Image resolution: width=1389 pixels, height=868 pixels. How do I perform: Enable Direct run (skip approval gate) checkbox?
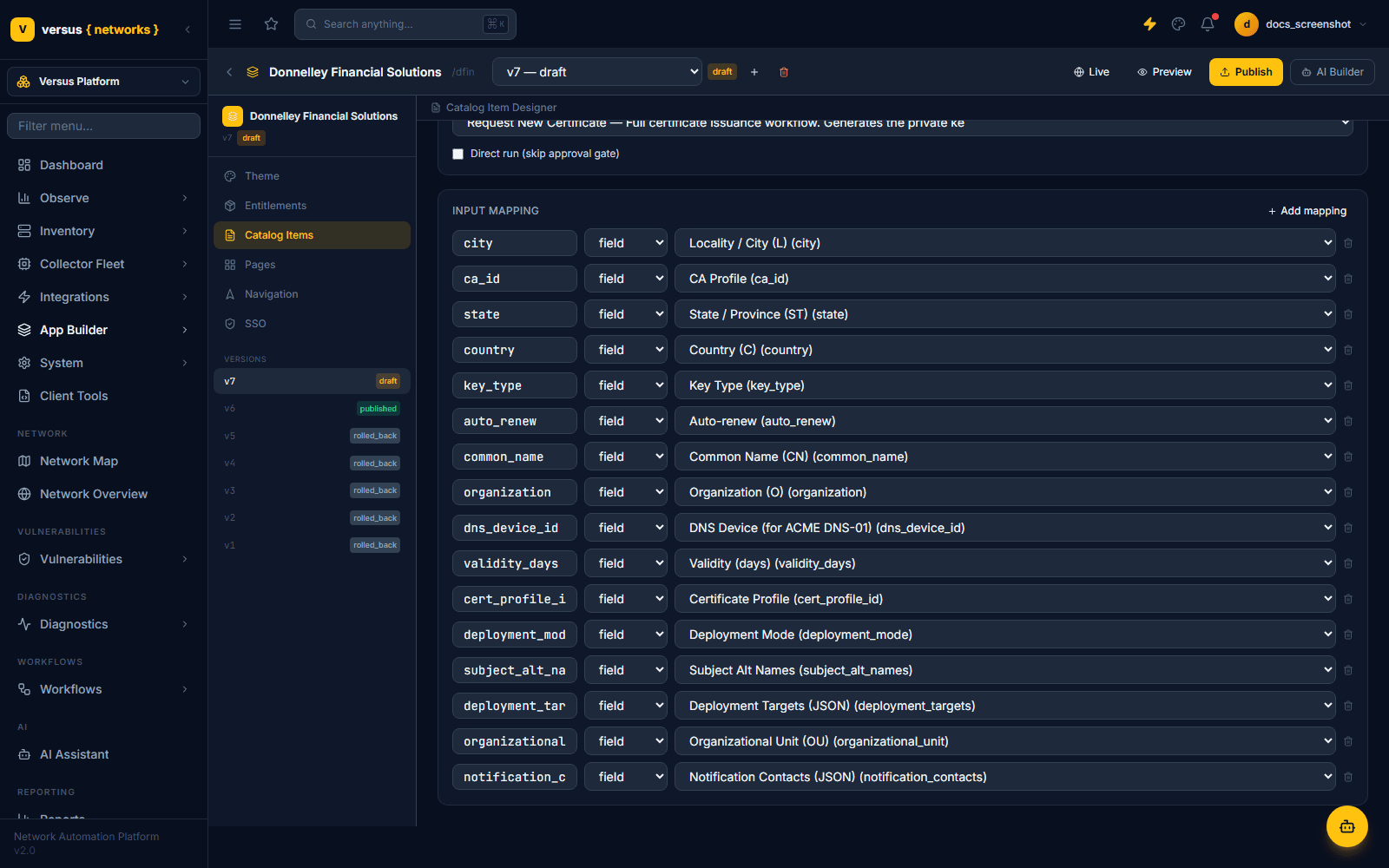458,154
